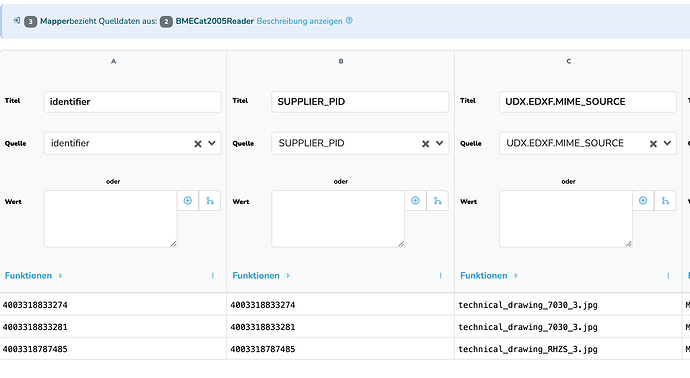Click branch icon beside column A Wert field
The width and height of the screenshot is (690, 378).
pyautogui.click(x=210, y=201)
